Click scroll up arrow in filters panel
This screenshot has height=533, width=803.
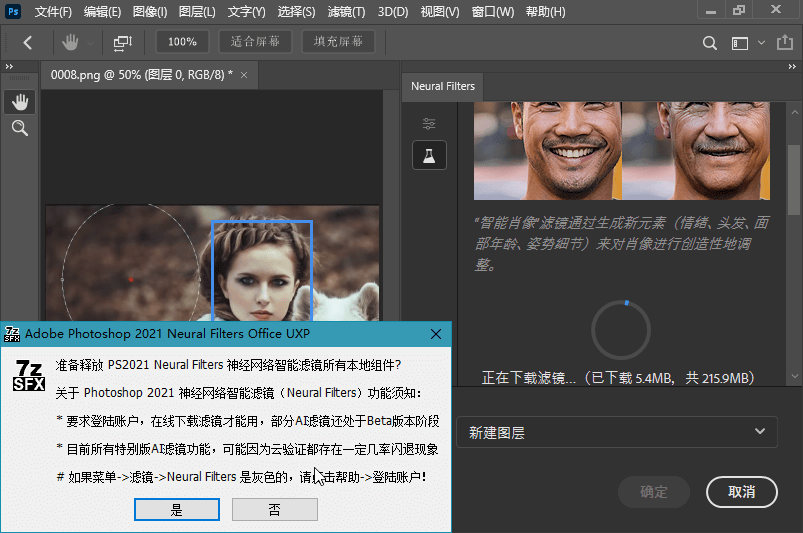pyautogui.click(x=794, y=112)
